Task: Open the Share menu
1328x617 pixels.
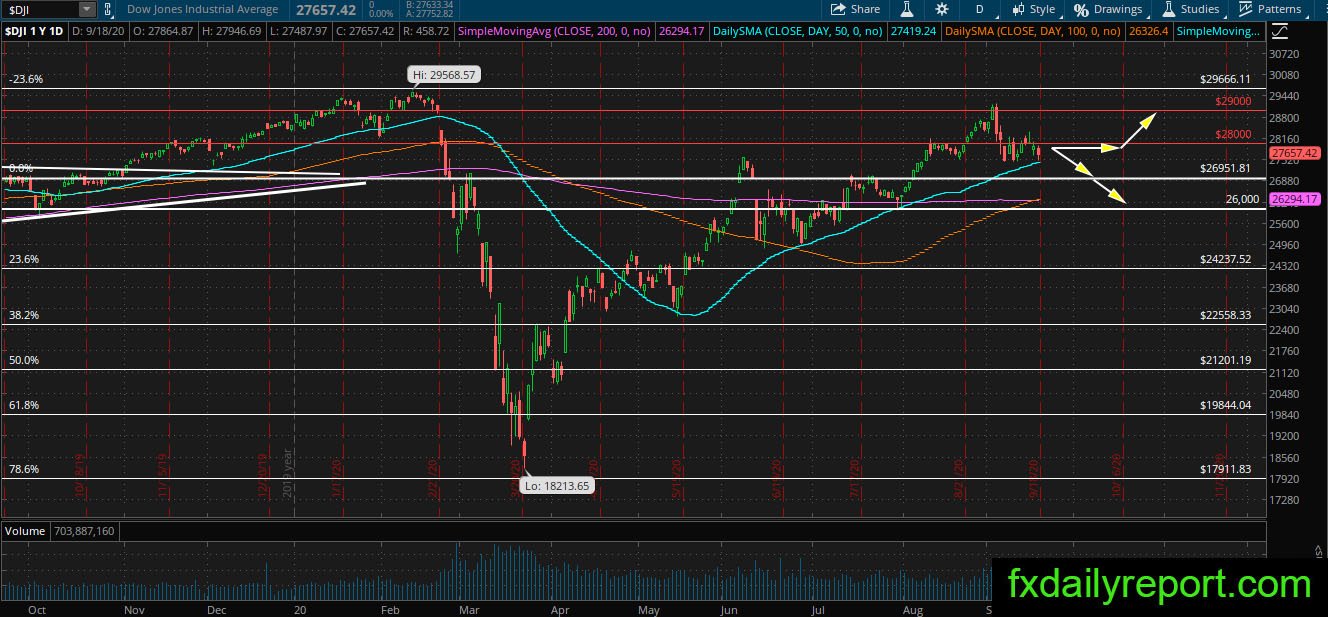Action: (855, 9)
